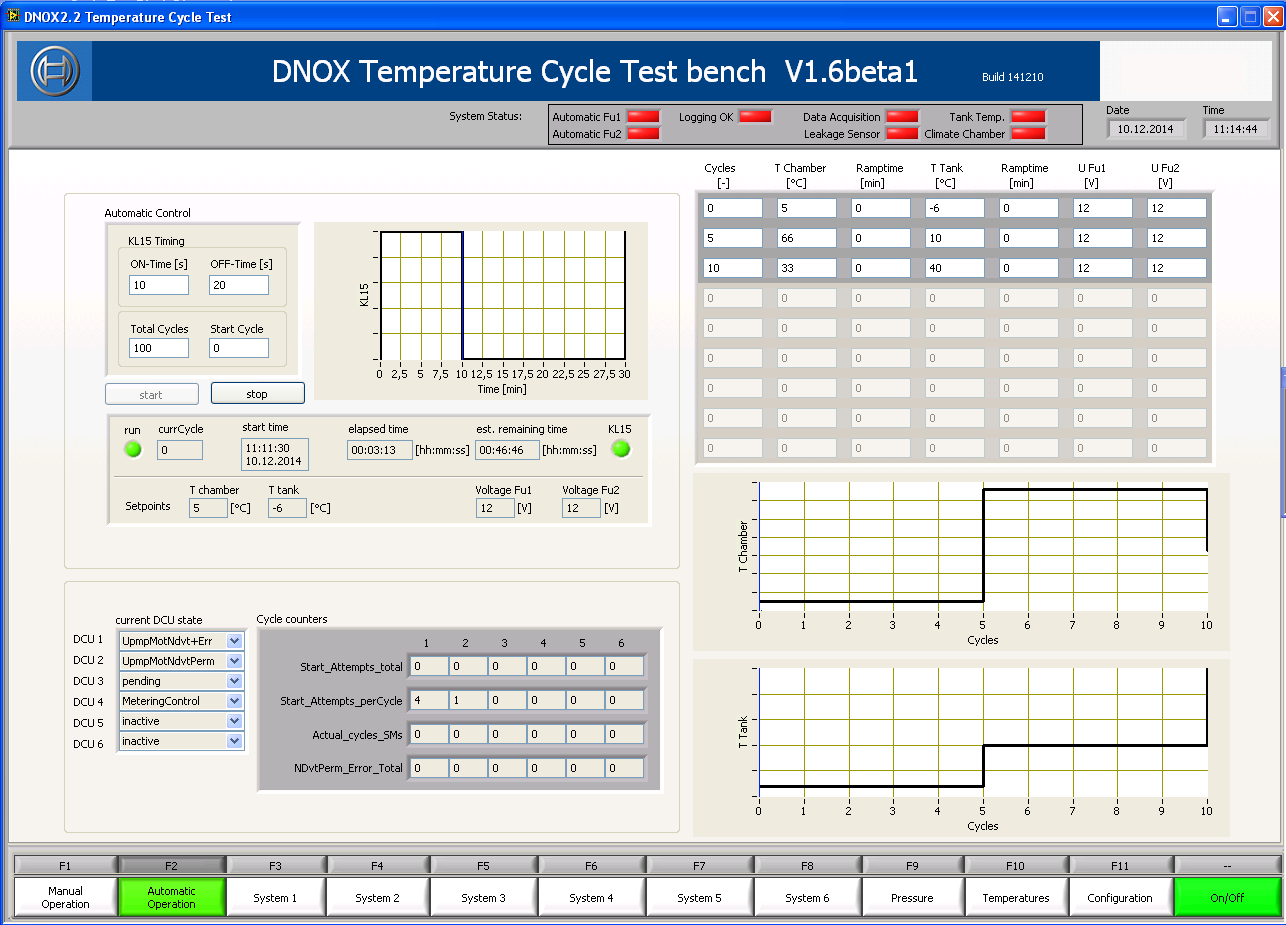Click the Climate Chamber status indicator
The width and height of the screenshot is (1286, 925).
click(x=1028, y=134)
